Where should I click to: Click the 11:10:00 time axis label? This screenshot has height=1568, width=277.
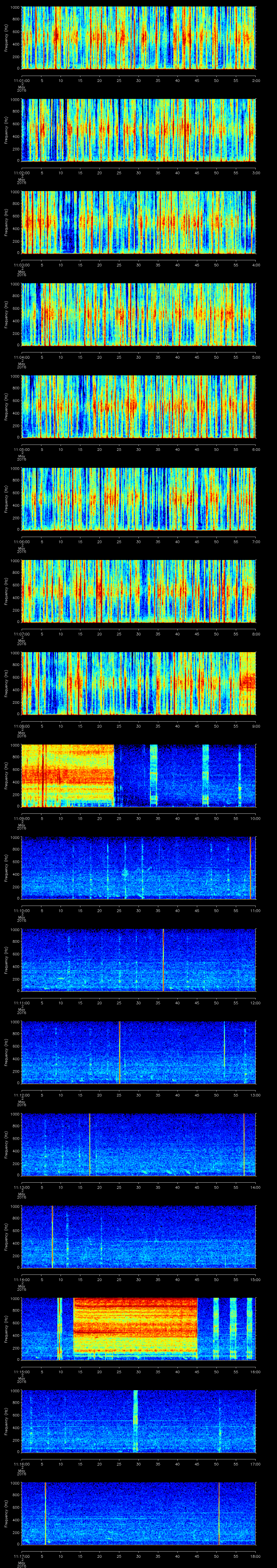tap(21, 910)
